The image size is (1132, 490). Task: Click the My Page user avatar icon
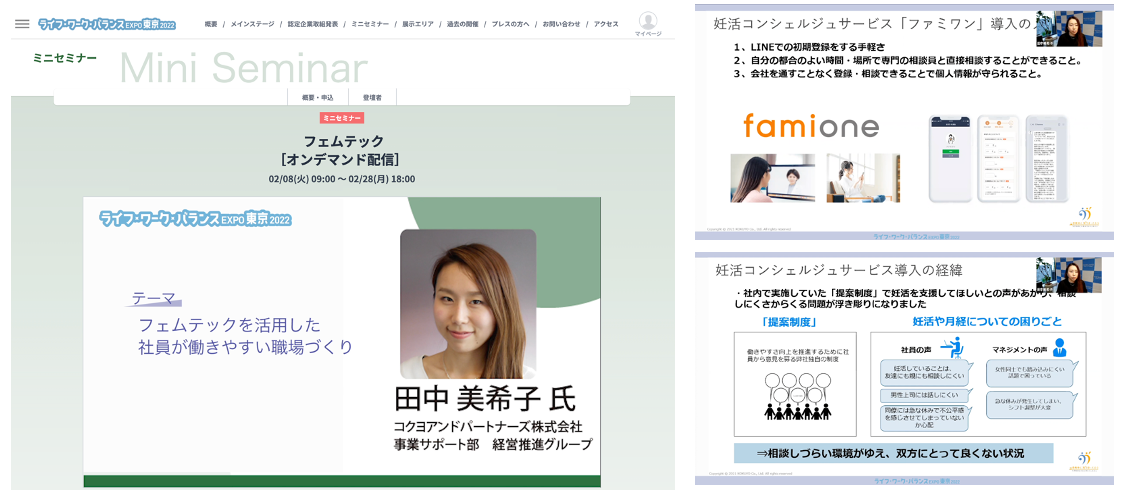(x=648, y=20)
